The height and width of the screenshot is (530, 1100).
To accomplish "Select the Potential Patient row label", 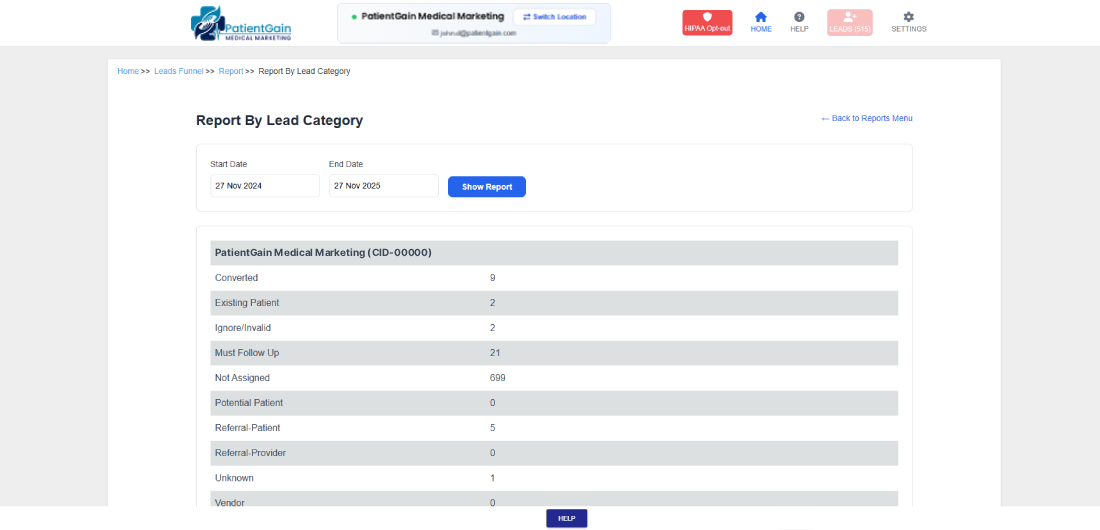I will 248,403.
